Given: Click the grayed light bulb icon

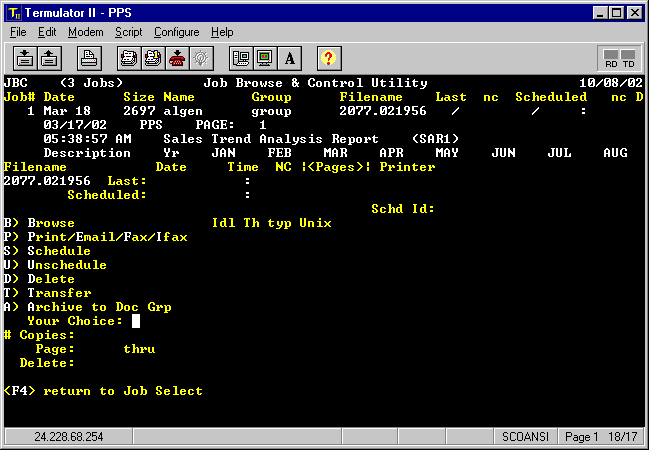Looking at the screenshot, I should [x=202, y=58].
